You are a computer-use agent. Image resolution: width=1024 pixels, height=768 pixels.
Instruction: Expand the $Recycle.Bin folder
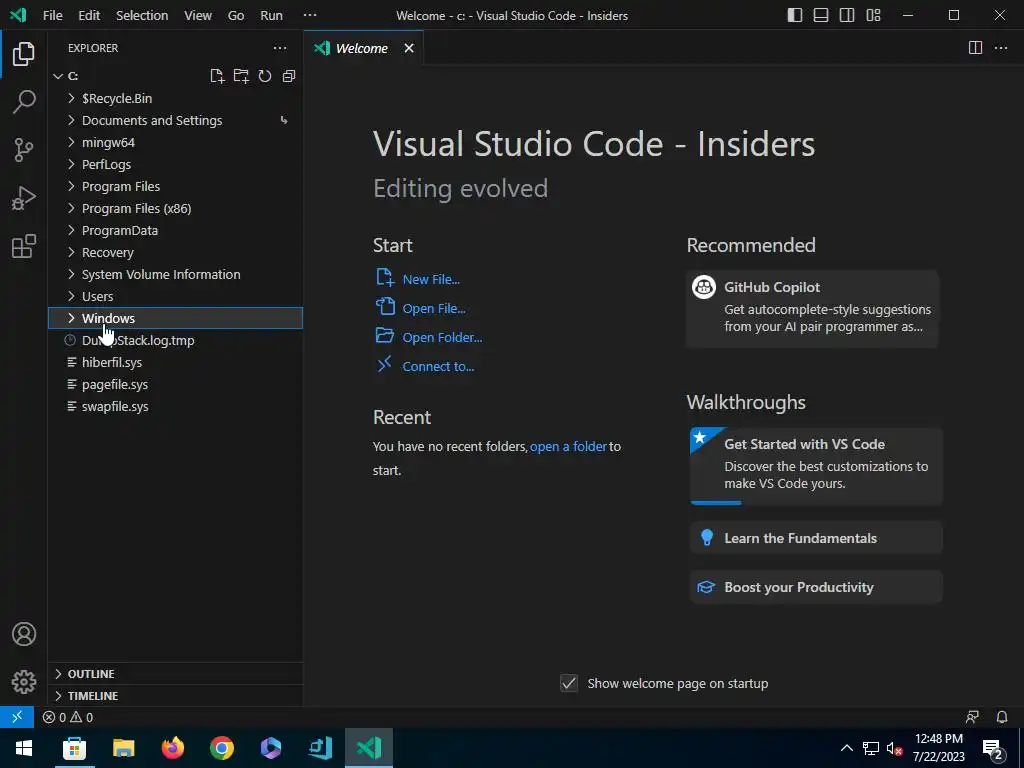175,98
